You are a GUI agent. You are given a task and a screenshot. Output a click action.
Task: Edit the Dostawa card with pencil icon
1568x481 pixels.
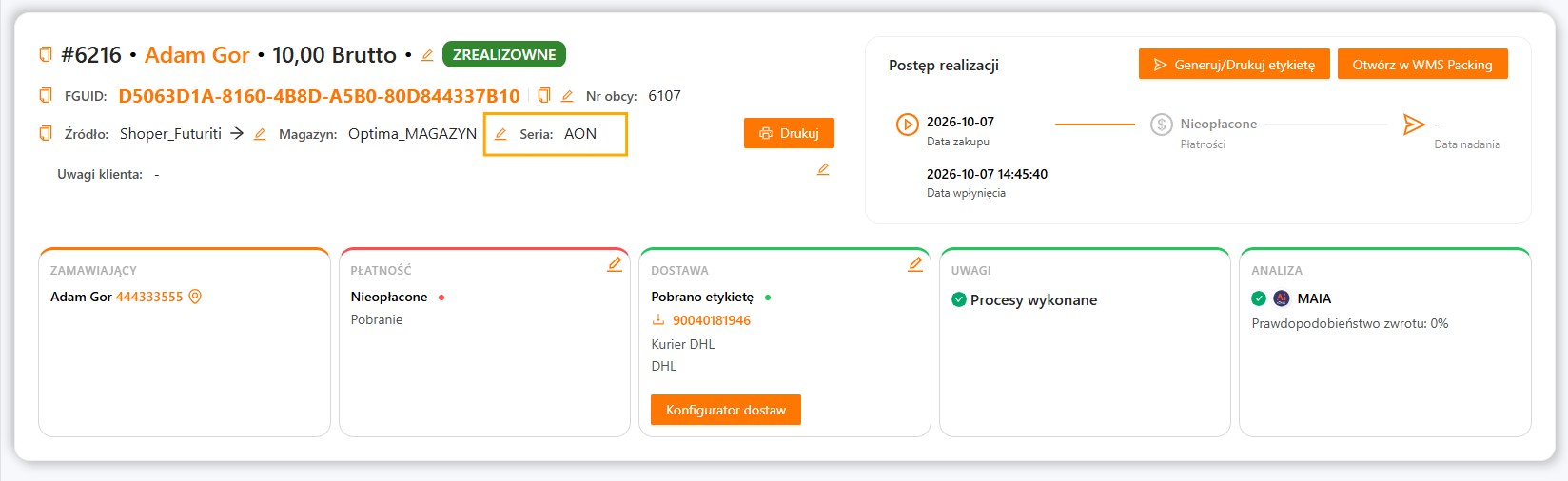pyautogui.click(x=915, y=264)
